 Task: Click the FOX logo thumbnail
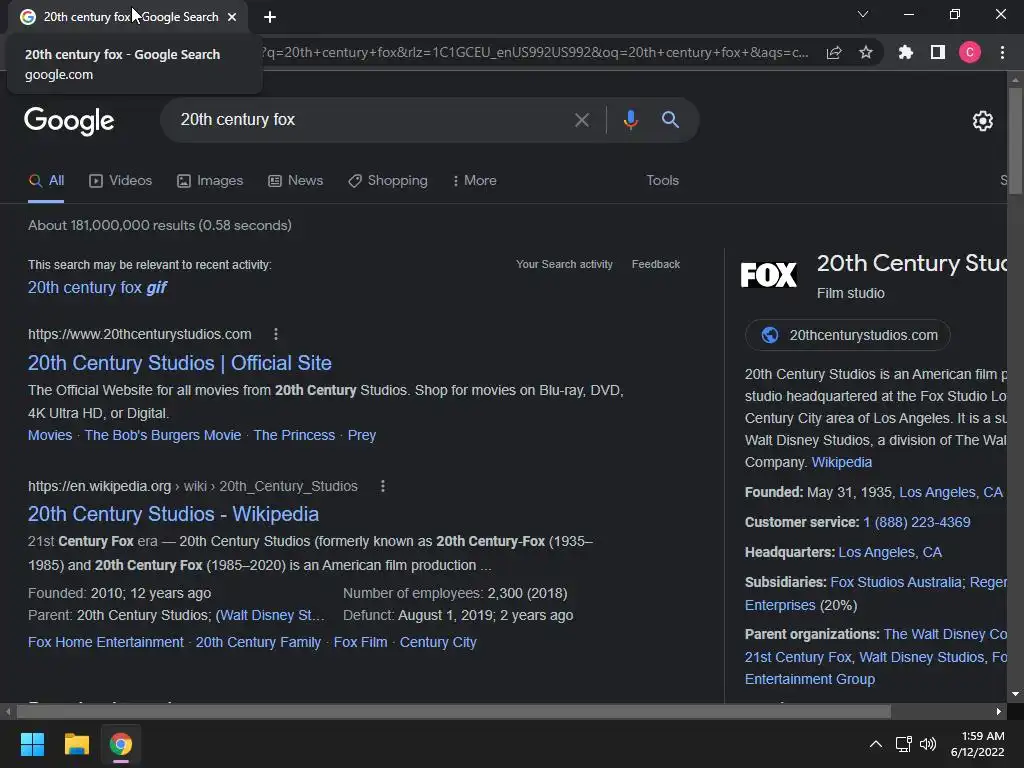(769, 275)
